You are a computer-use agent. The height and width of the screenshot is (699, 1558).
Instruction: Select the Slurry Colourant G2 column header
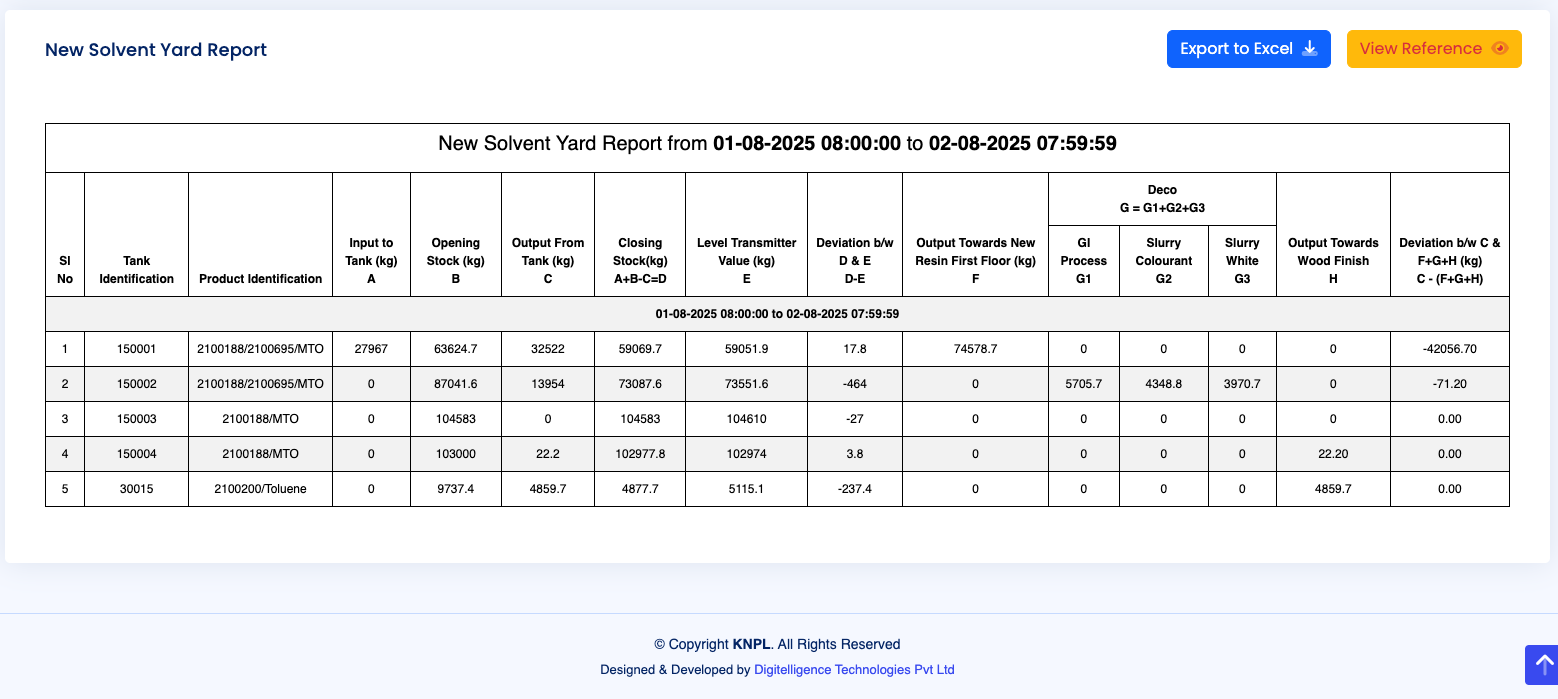tap(1163, 261)
